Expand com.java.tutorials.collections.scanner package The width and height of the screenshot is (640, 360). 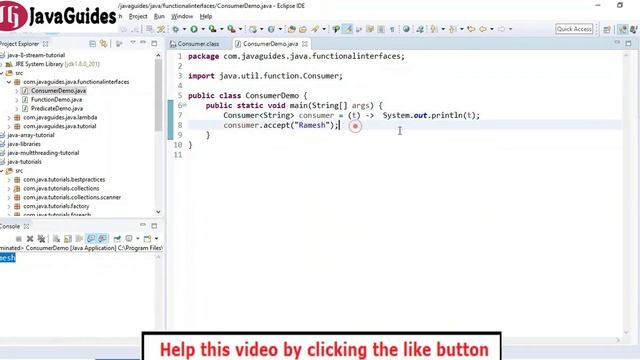click(9, 198)
